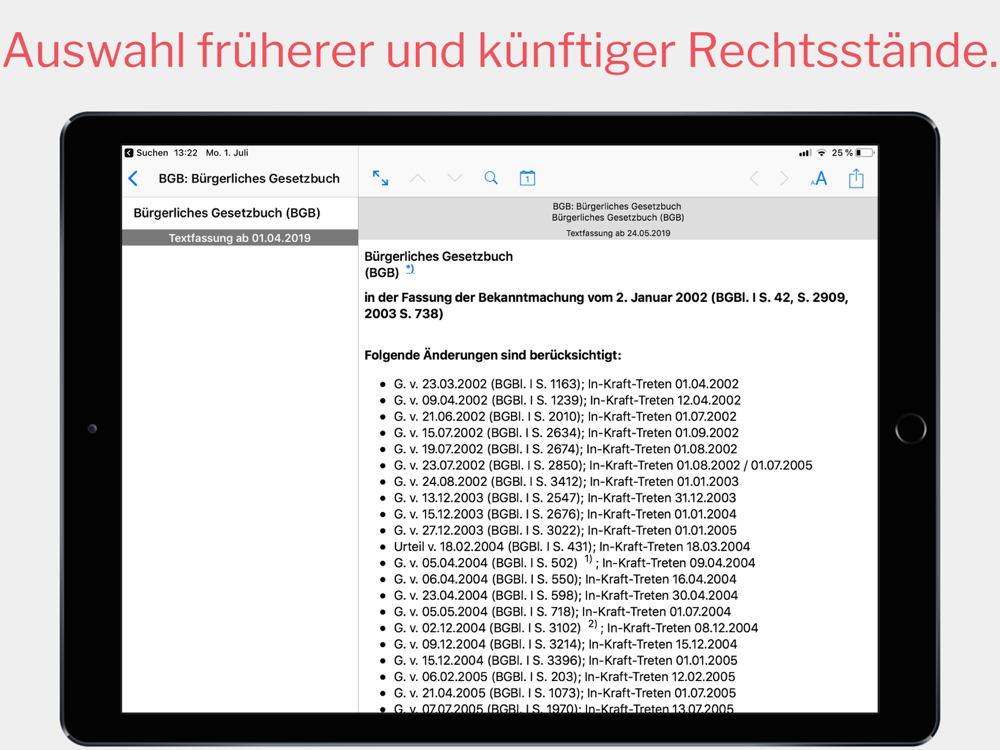Image resolution: width=1000 pixels, height=750 pixels.
Task: Click the entry G. v. 09.12.2004
Action: point(565,644)
